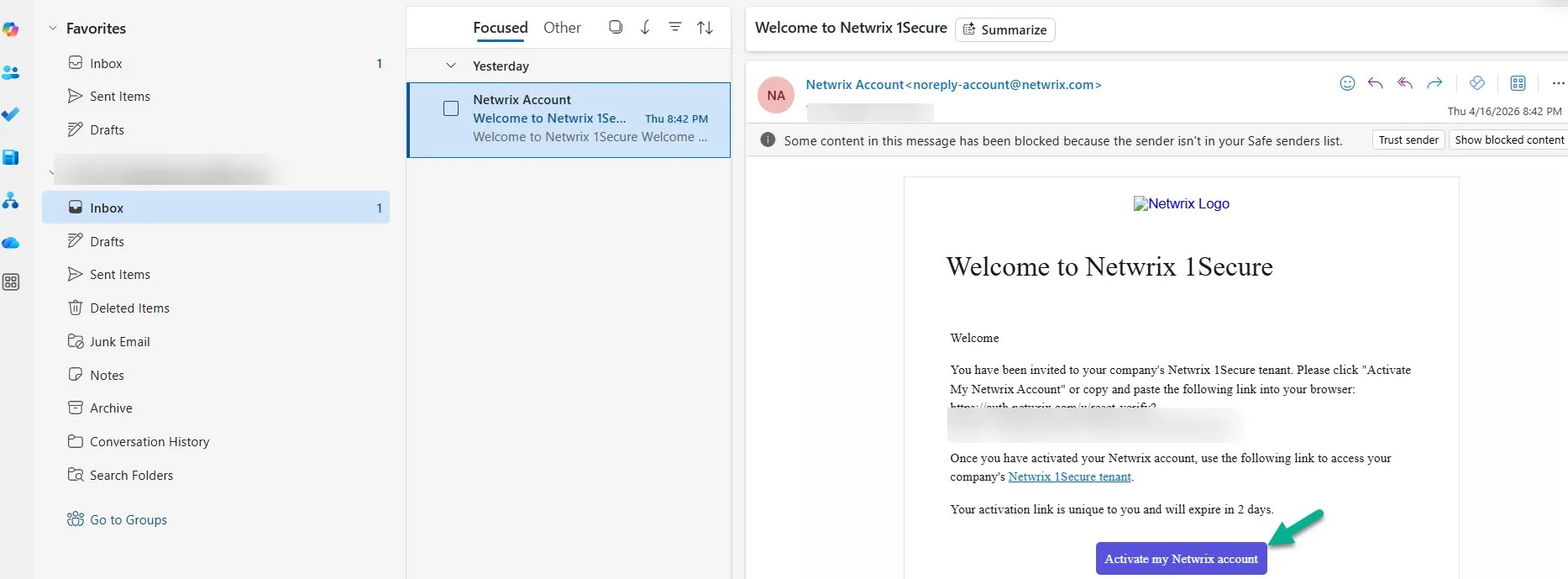Click the Forward arrow icon

(x=1434, y=83)
